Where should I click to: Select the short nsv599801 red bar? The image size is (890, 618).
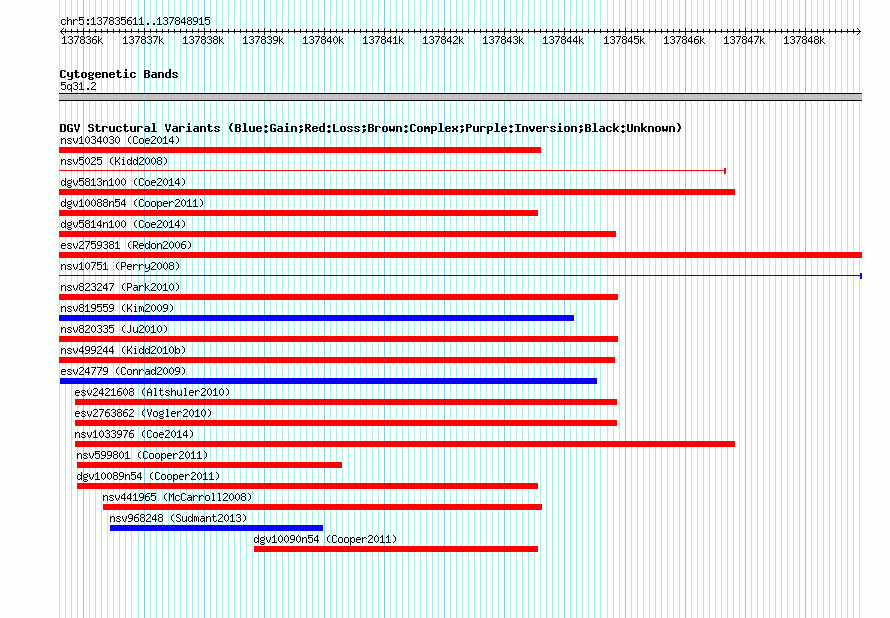pyautogui.click(x=209, y=465)
